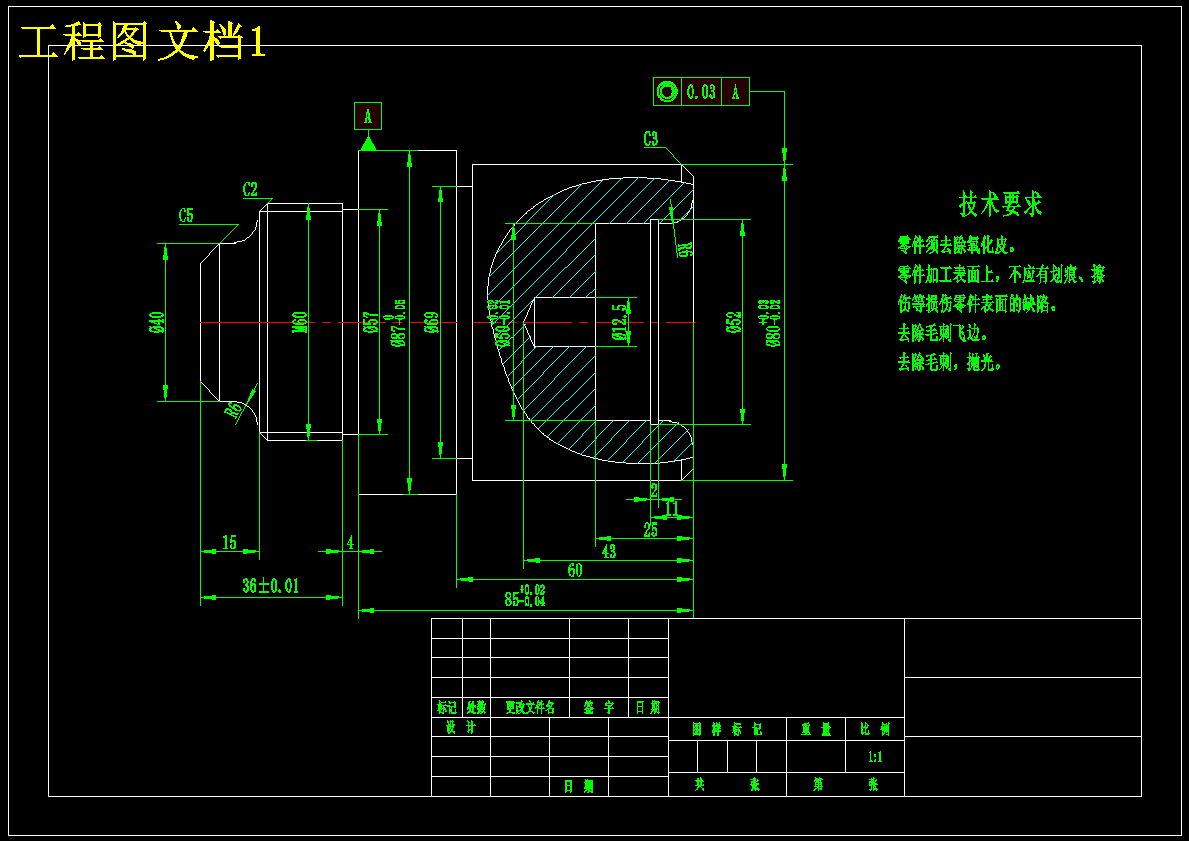Click the 技术要求 heading
Viewport: 1189px width, 841px height.
[x=1001, y=204]
